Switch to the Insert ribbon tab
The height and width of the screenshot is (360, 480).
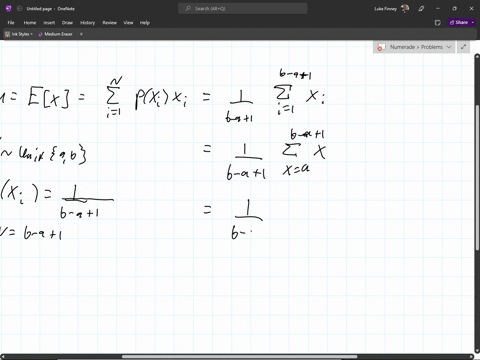click(49, 23)
